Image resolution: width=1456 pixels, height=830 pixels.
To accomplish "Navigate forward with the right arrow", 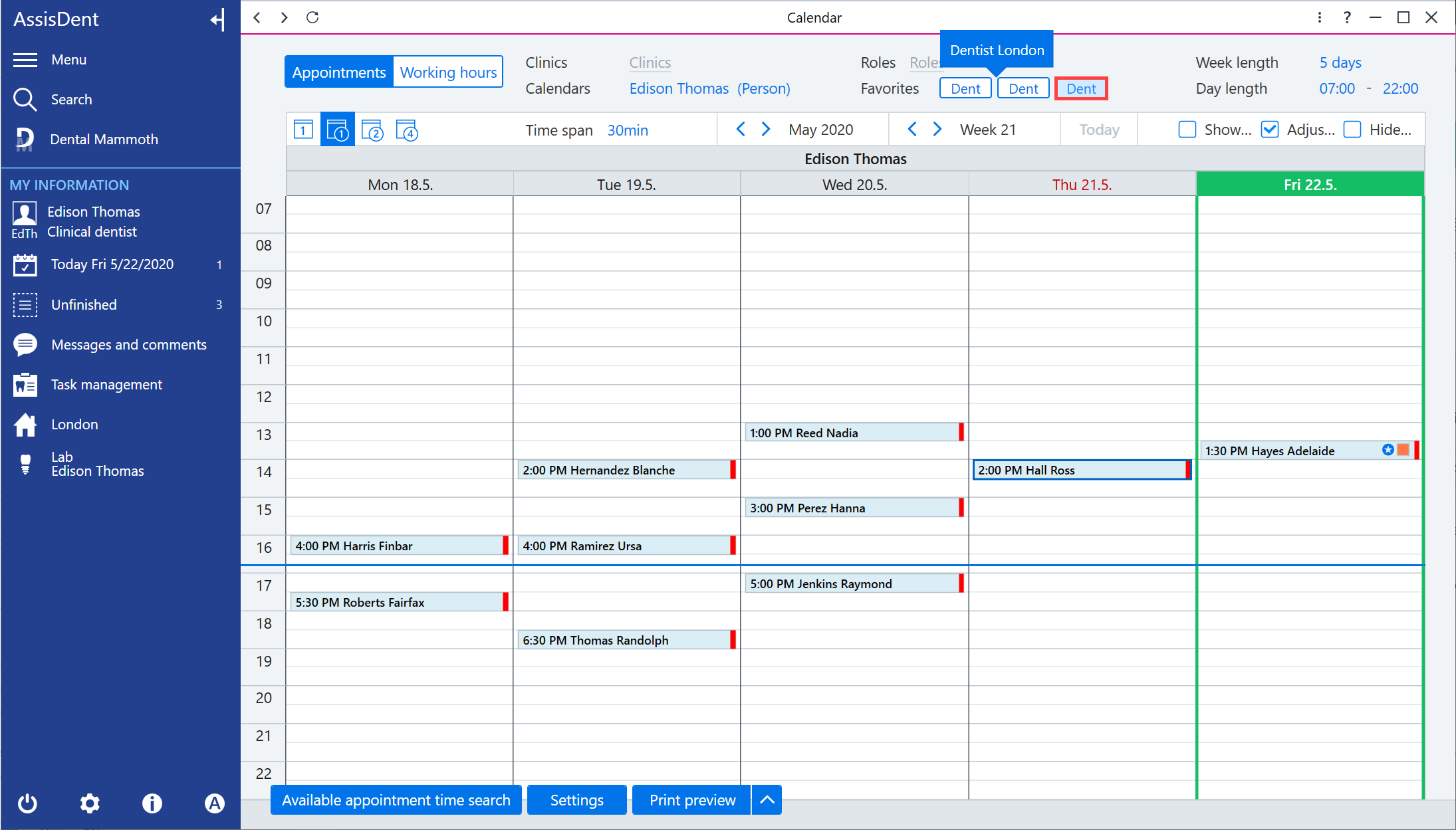I will tap(285, 17).
